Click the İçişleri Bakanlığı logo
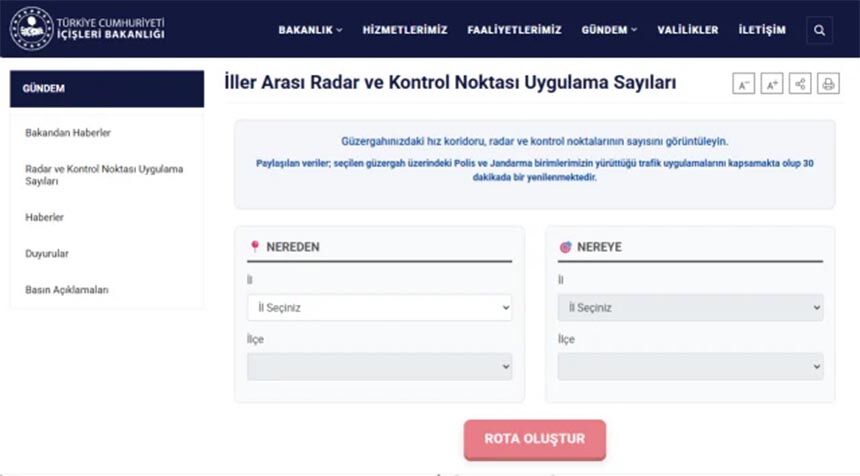 tap(88, 29)
